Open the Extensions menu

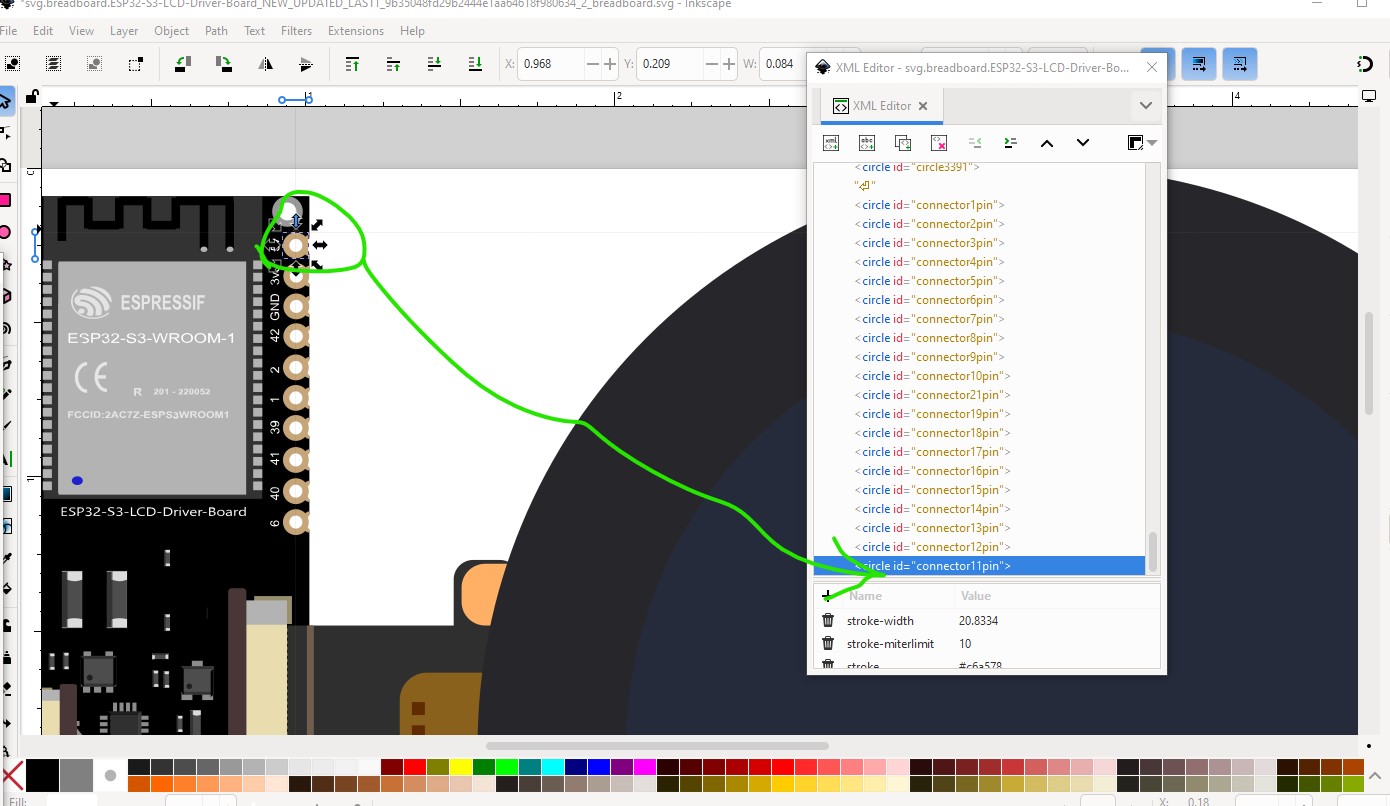tap(355, 31)
